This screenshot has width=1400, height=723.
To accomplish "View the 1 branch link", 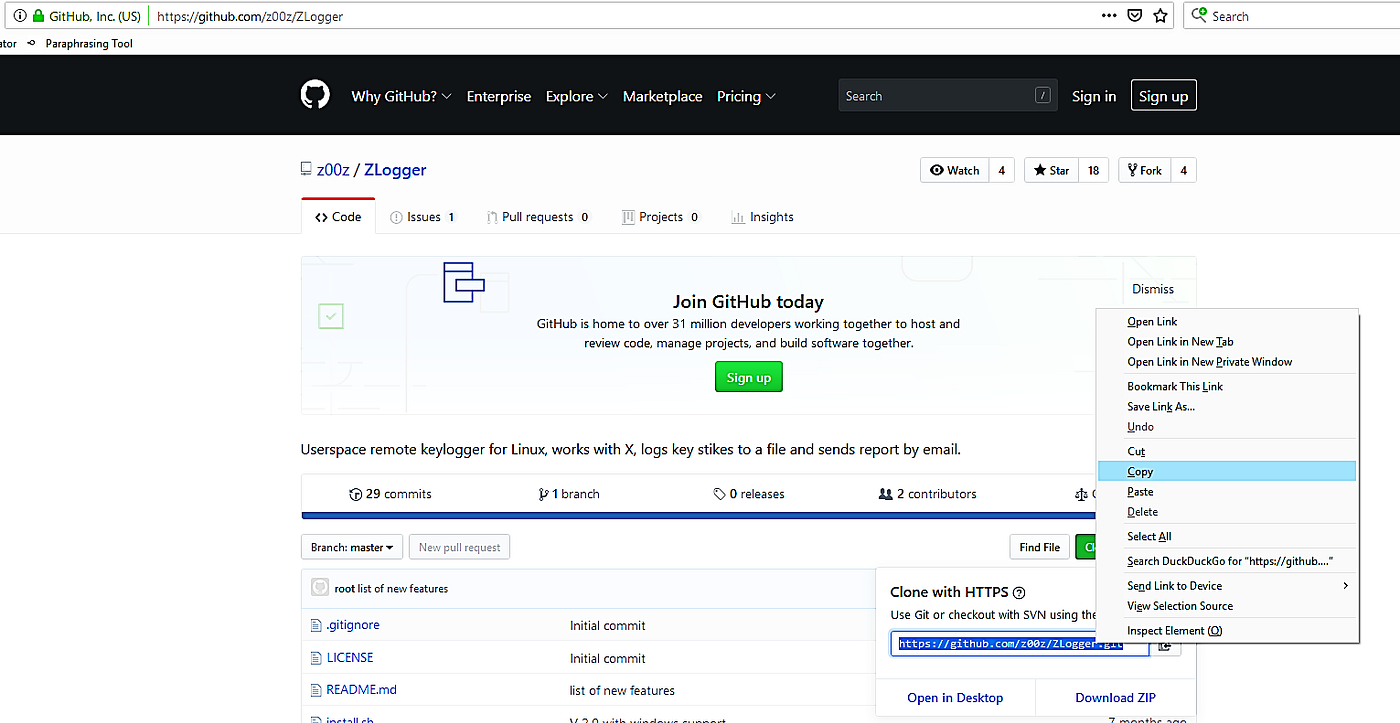I will coord(571,494).
